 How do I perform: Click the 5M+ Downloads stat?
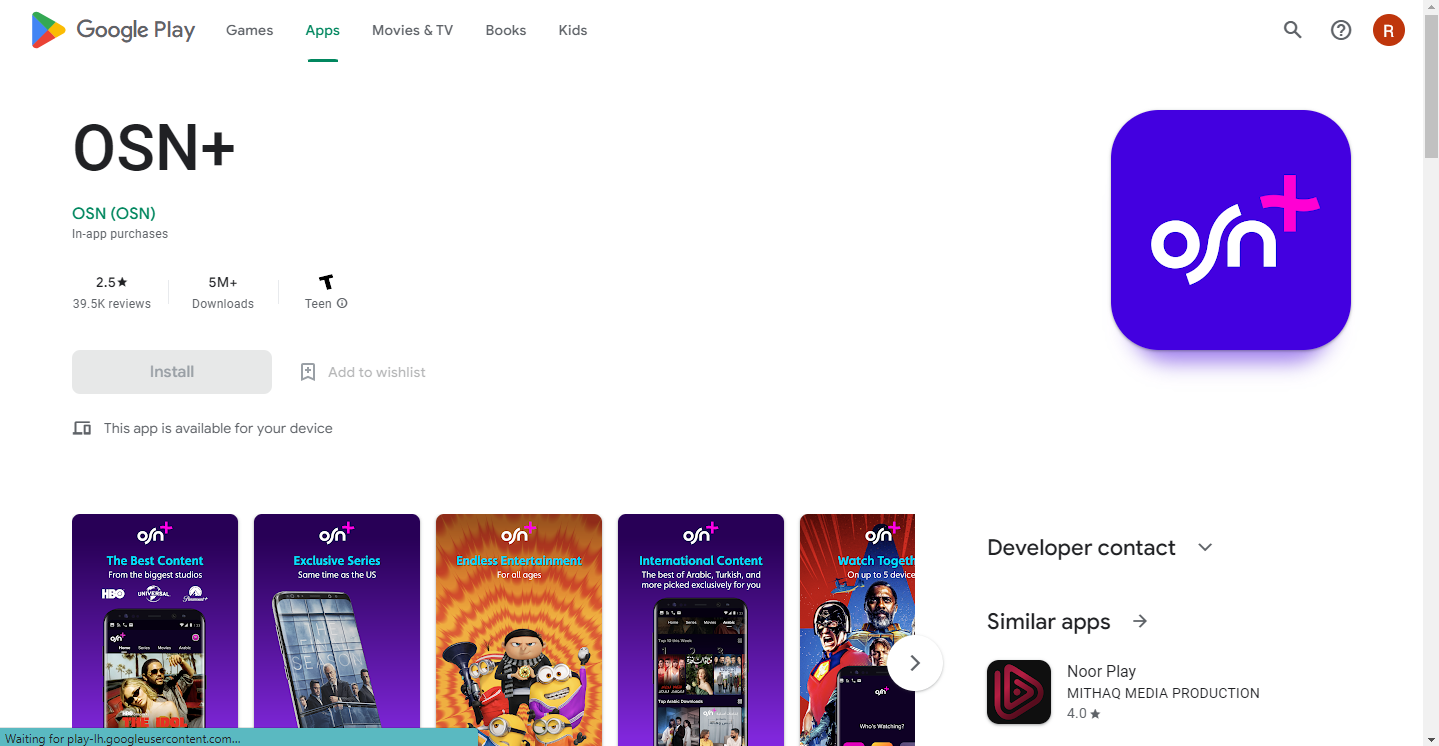point(223,292)
